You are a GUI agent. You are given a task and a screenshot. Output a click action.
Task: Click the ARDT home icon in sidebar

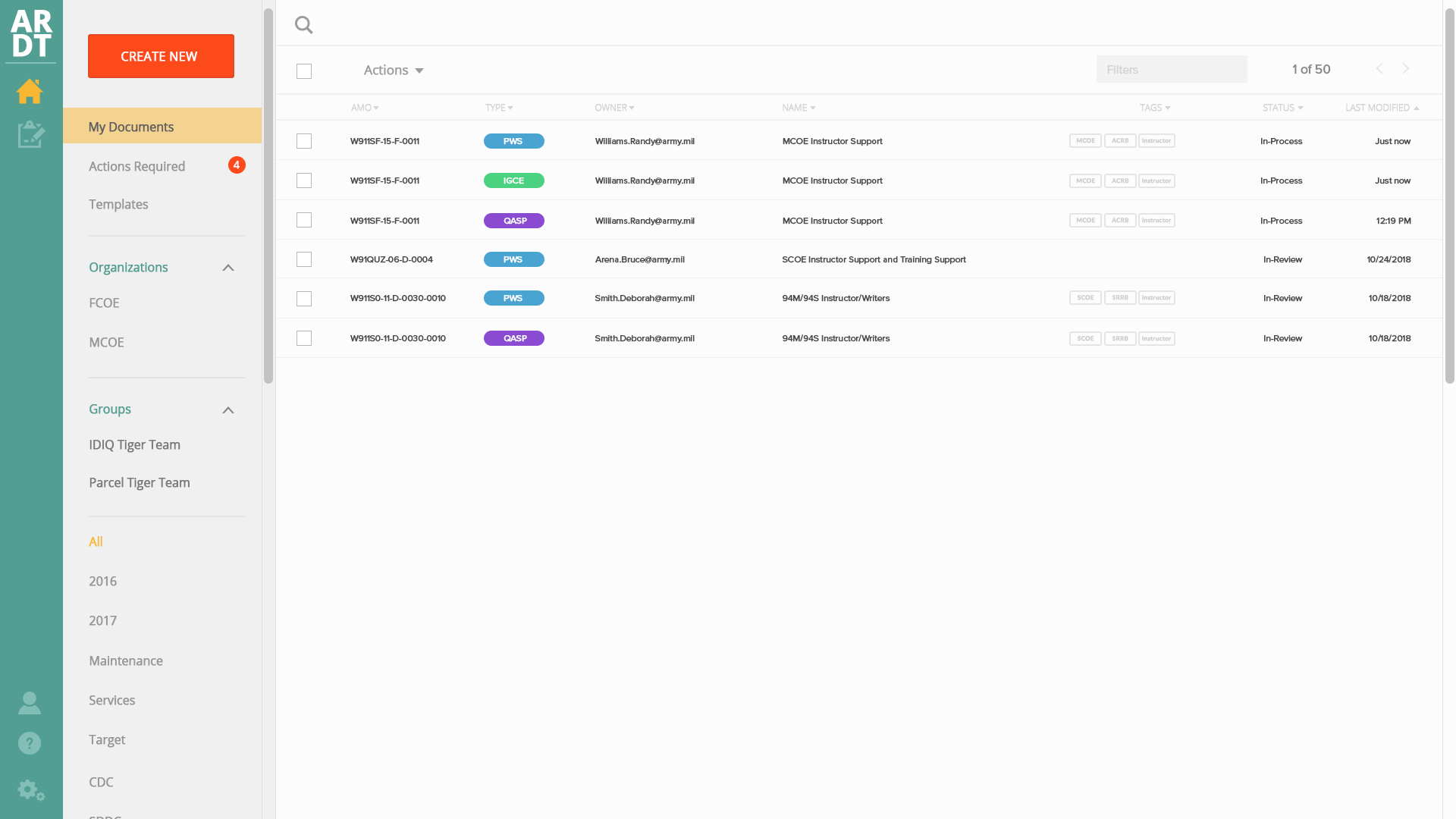[30, 90]
